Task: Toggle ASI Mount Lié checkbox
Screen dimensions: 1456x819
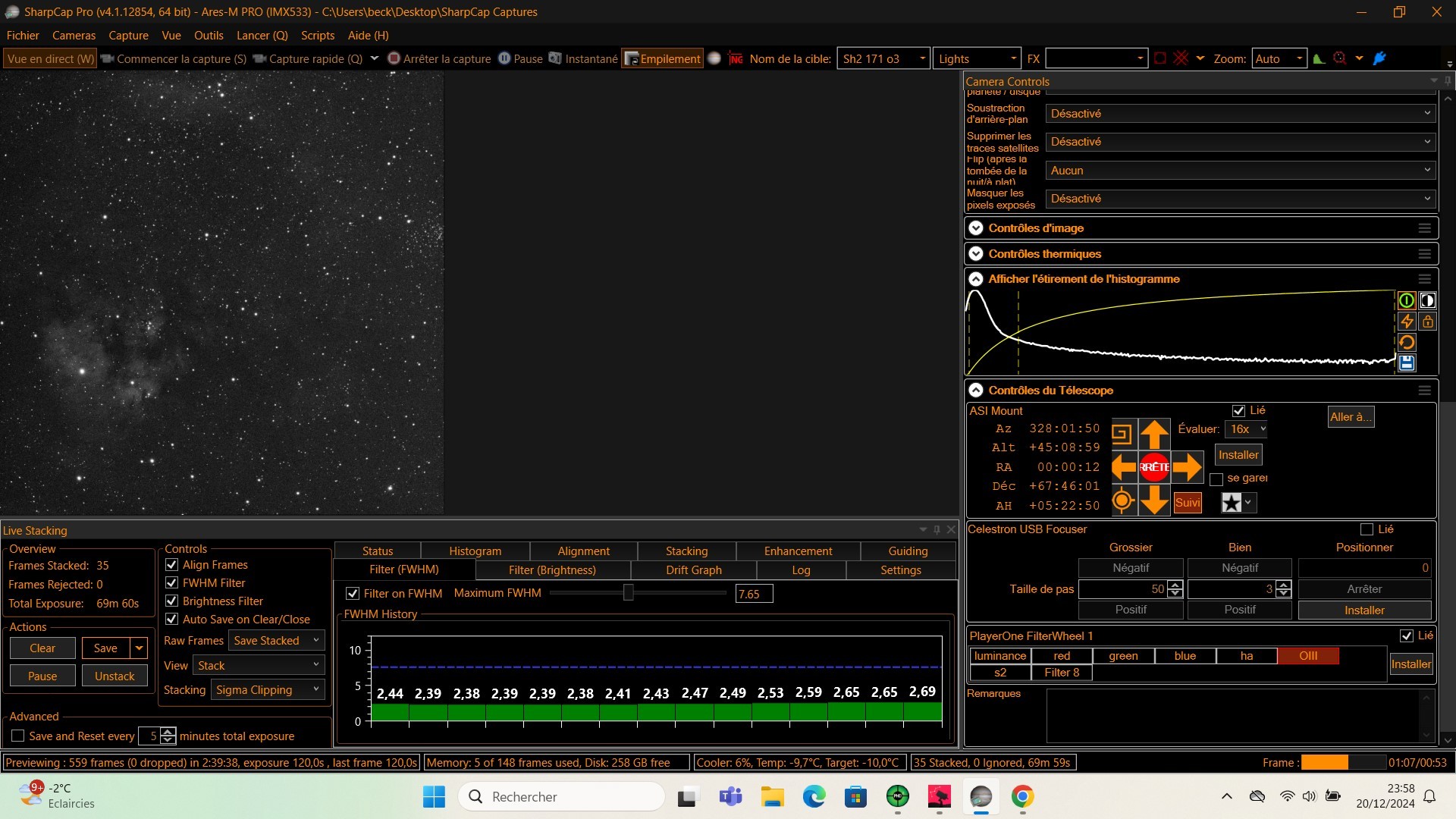Action: click(1238, 411)
